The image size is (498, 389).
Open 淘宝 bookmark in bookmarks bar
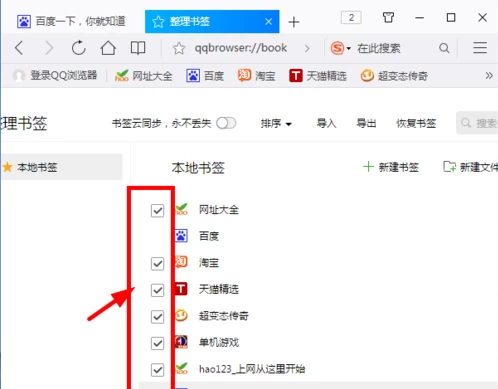256,76
